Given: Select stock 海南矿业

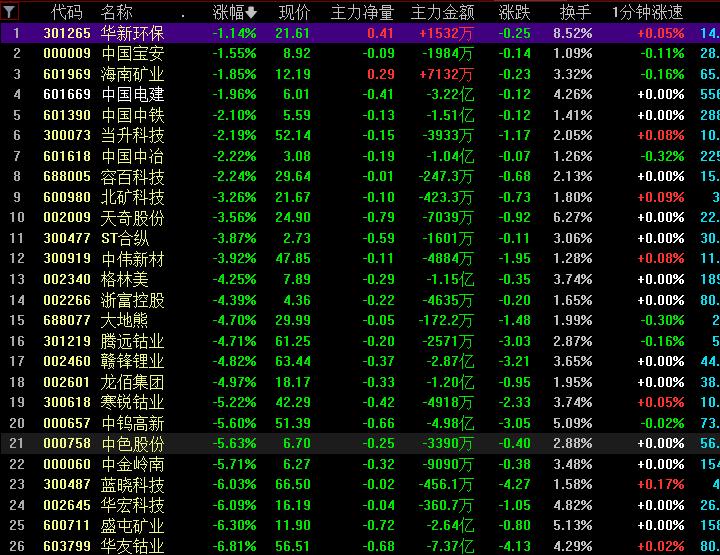Looking at the screenshot, I should tap(133, 74).
